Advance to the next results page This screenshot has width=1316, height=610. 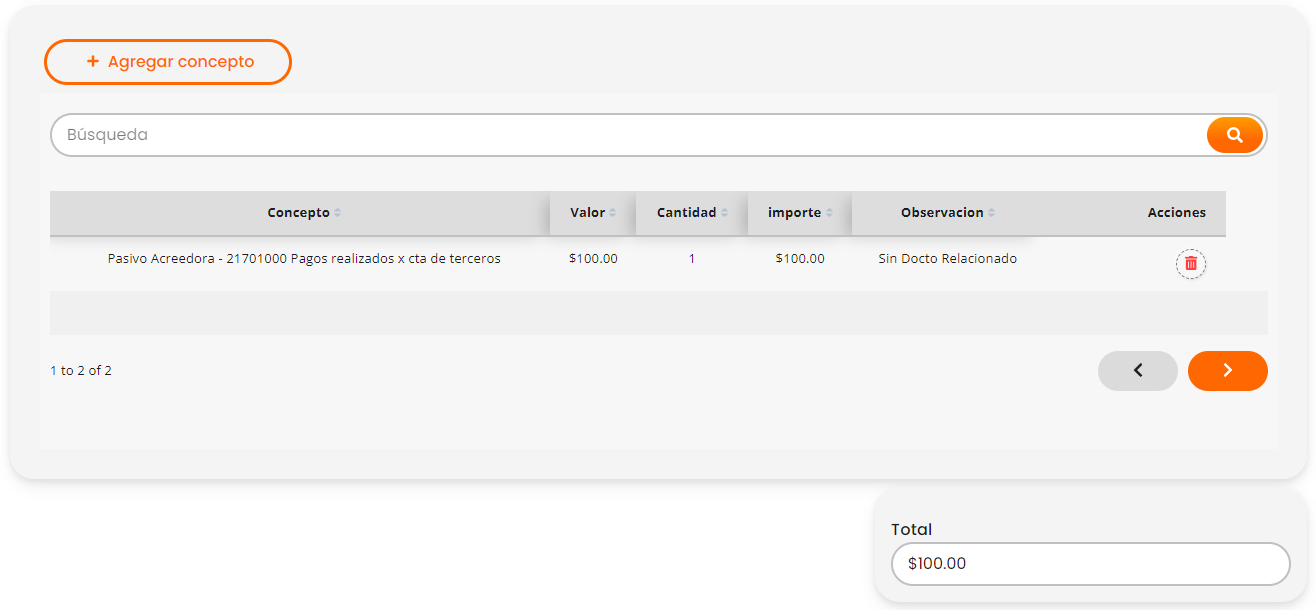click(1227, 371)
